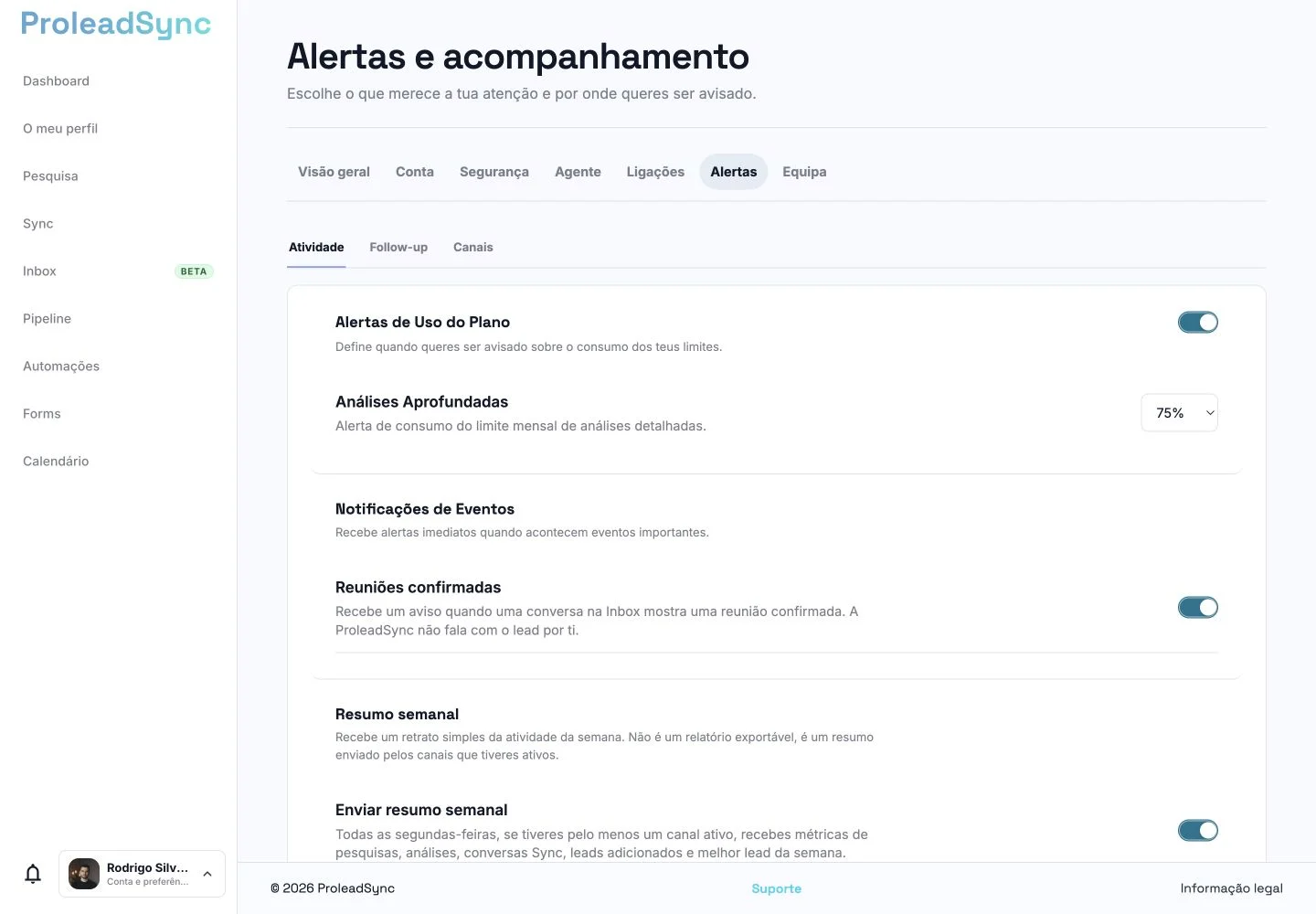Go to O meu perfil
This screenshot has height=914, width=1316.
click(x=60, y=129)
